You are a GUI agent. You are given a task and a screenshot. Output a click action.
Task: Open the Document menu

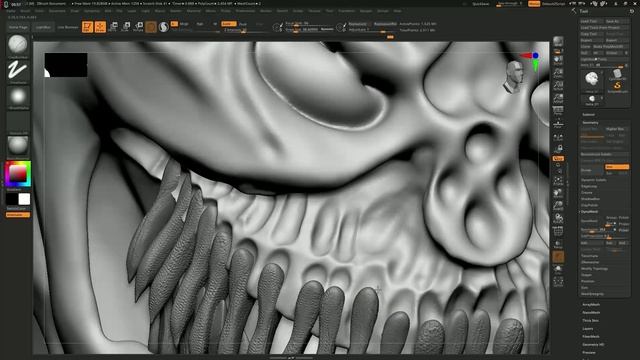click(57, 11)
